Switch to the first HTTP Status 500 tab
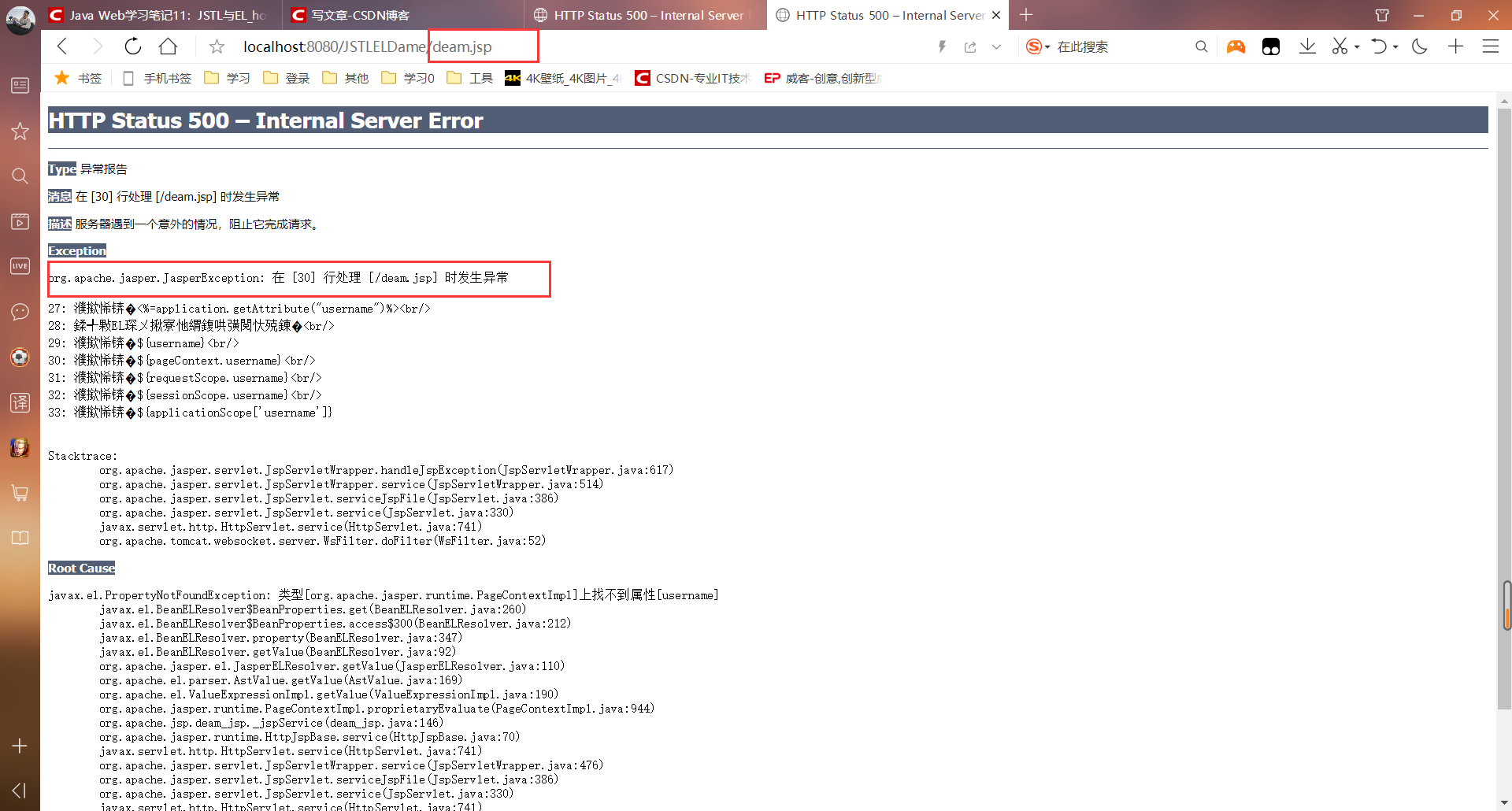The image size is (1512, 811). 644,15
